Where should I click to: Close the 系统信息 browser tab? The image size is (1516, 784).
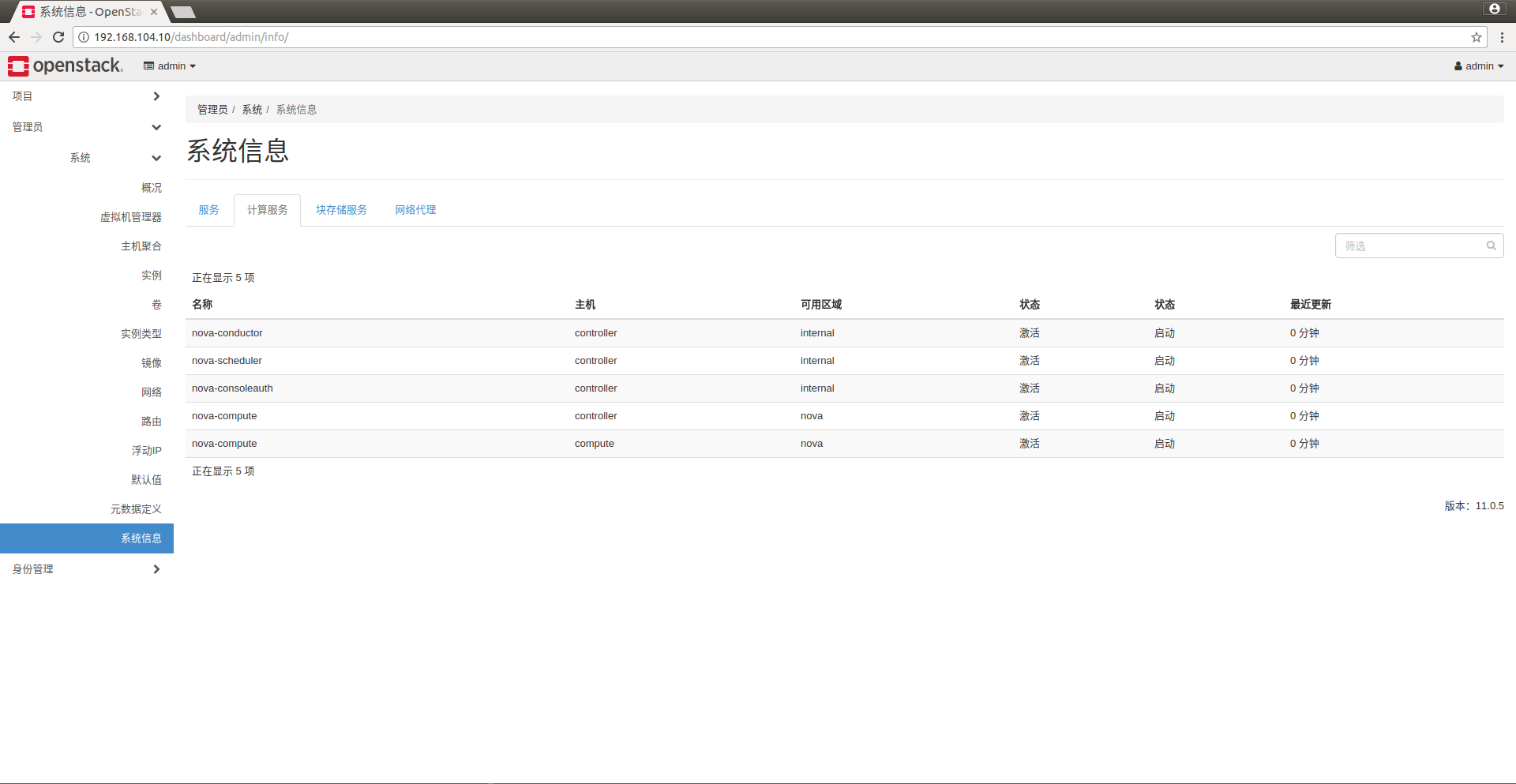(154, 12)
